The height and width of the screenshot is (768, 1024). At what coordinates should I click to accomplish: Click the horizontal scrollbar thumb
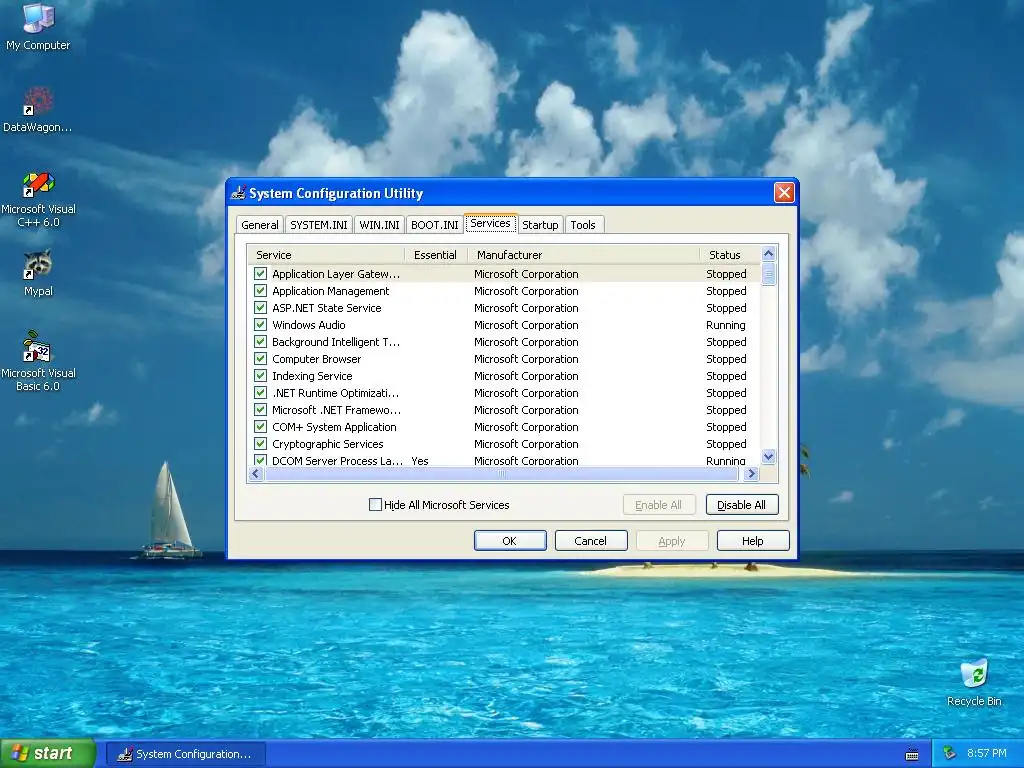click(502, 473)
